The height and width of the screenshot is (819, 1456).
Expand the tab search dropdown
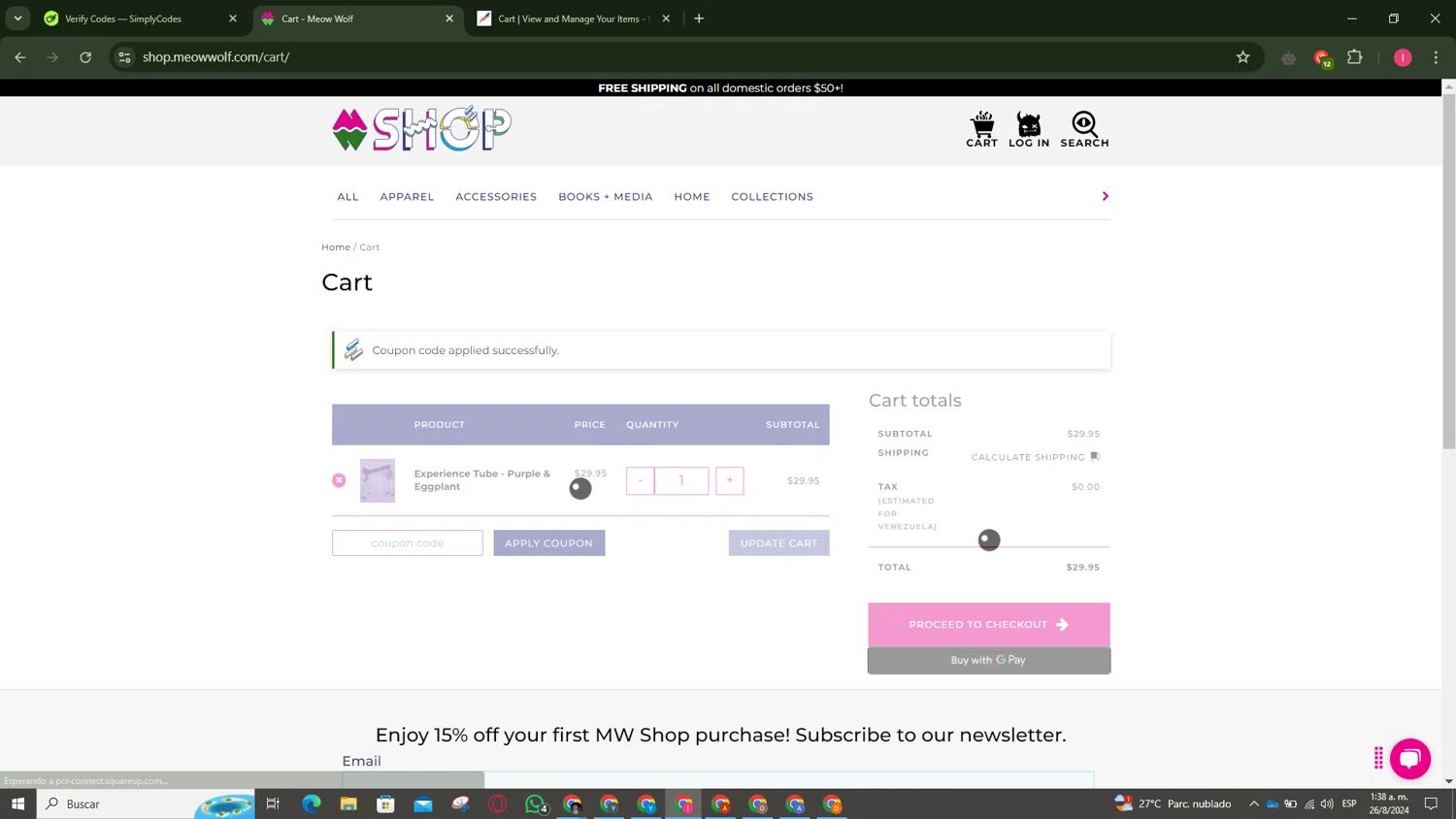point(17,18)
